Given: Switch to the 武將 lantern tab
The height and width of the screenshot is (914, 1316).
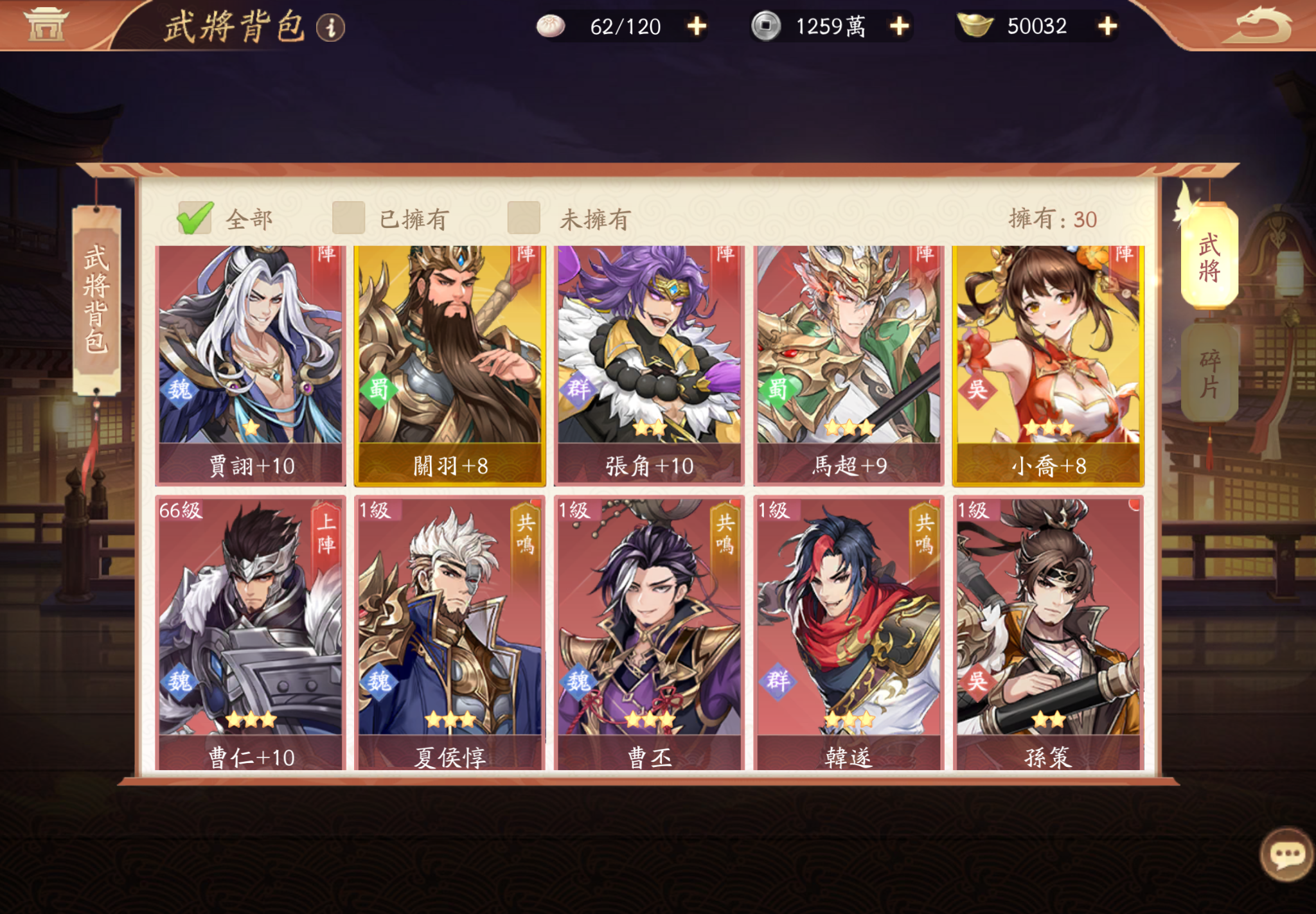Looking at the screenshot, I should coord(1209,257).
